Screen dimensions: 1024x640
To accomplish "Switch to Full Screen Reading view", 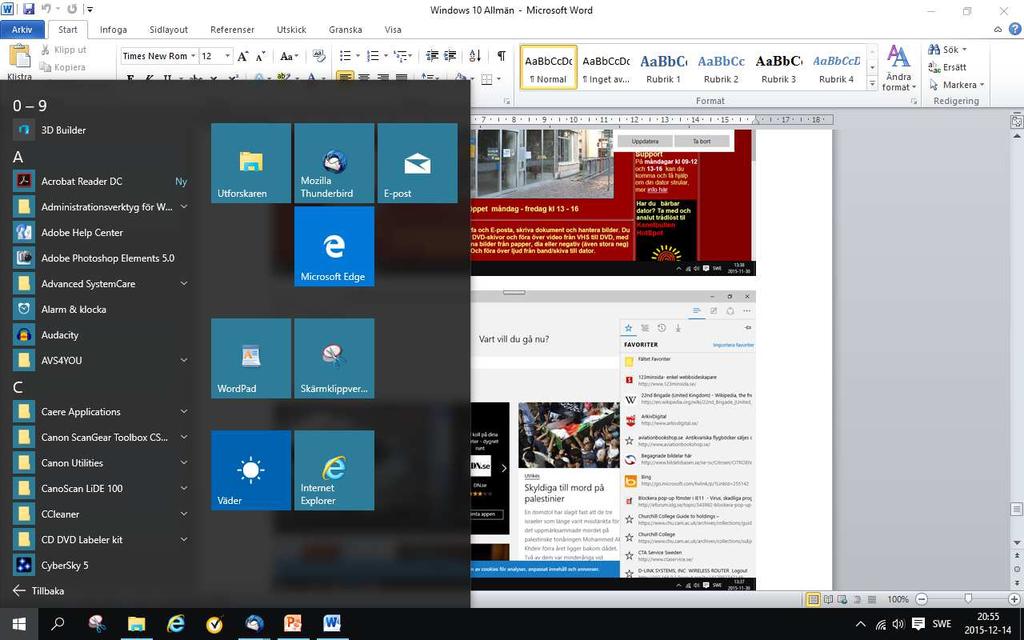I will click(x=828, y=599).
